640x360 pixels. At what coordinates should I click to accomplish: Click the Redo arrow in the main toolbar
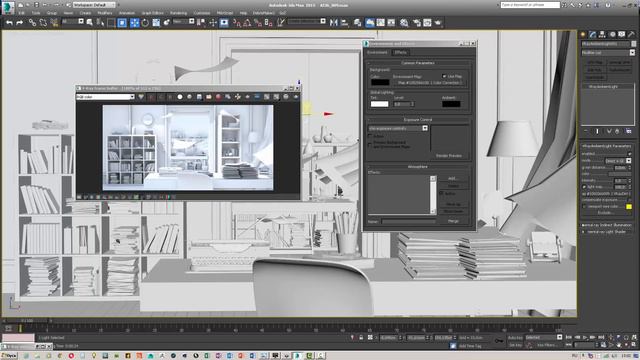pyautogui.click(x=19, y=23)
